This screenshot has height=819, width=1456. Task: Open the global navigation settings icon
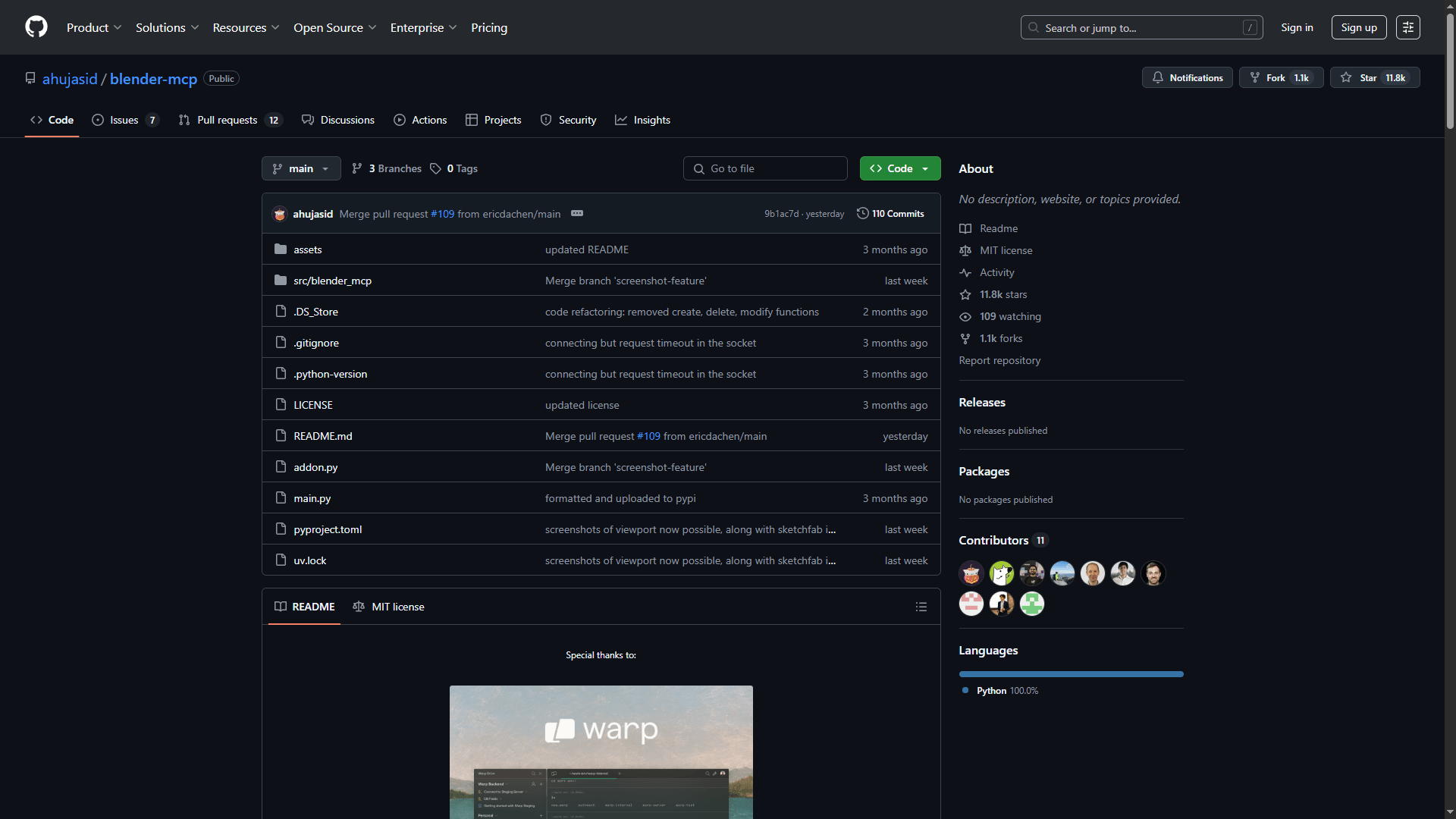(x=1407, y=27)
